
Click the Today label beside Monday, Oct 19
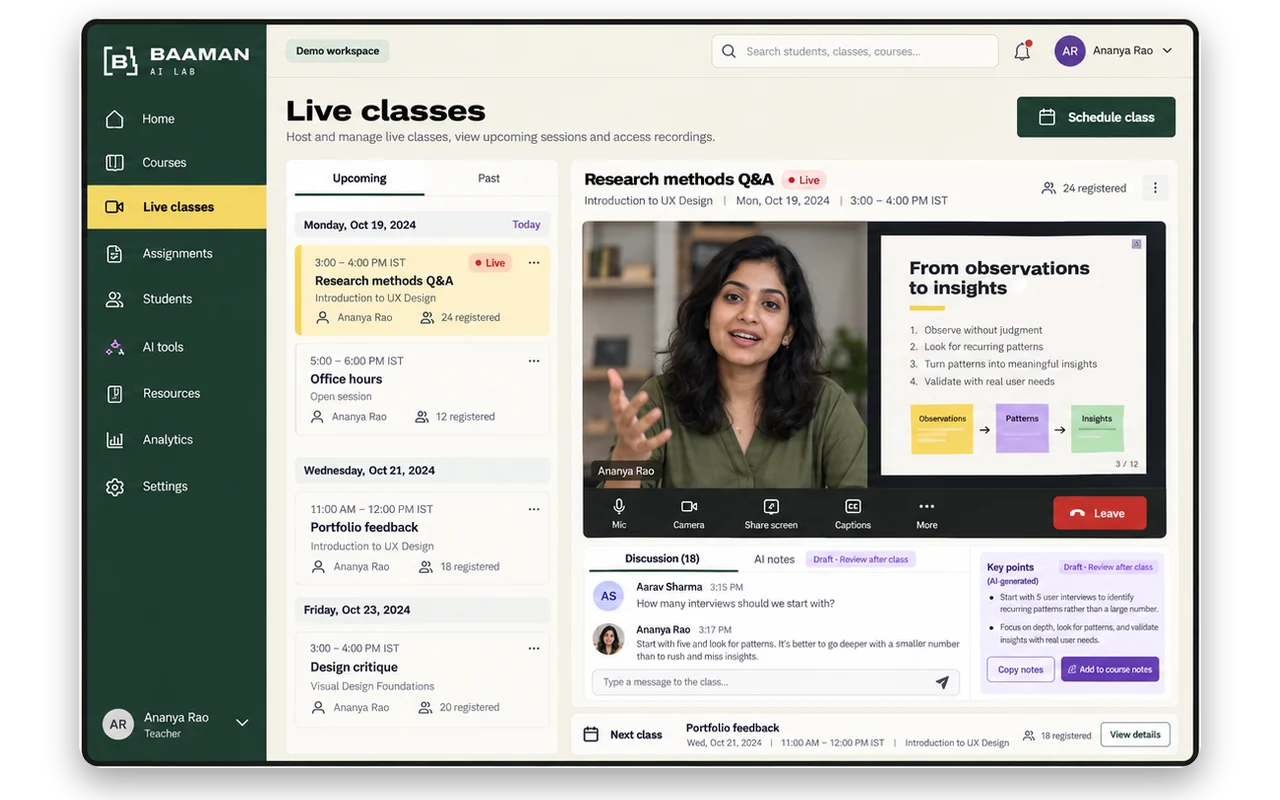pos(526,225)
